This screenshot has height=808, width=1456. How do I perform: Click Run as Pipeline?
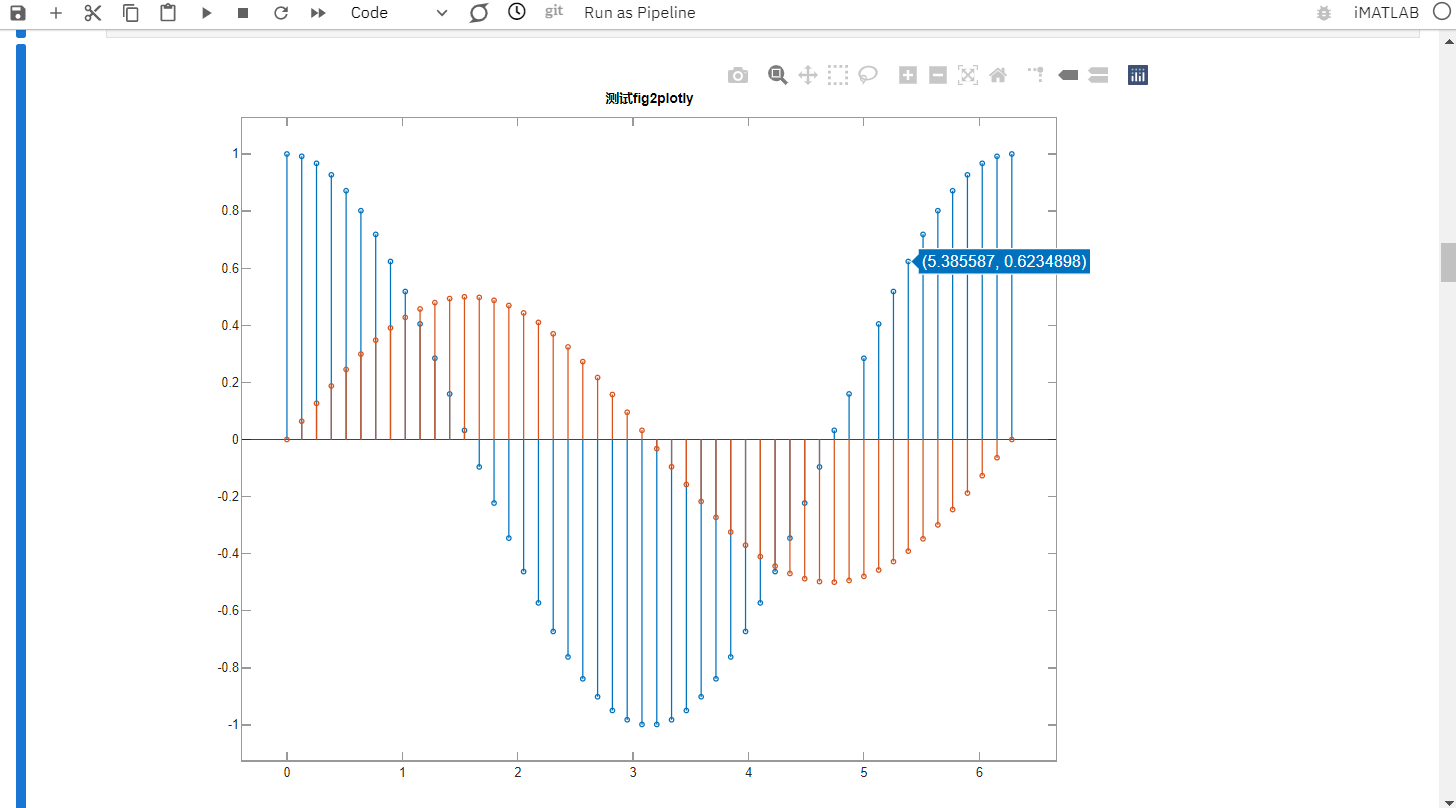pos(640,13)
